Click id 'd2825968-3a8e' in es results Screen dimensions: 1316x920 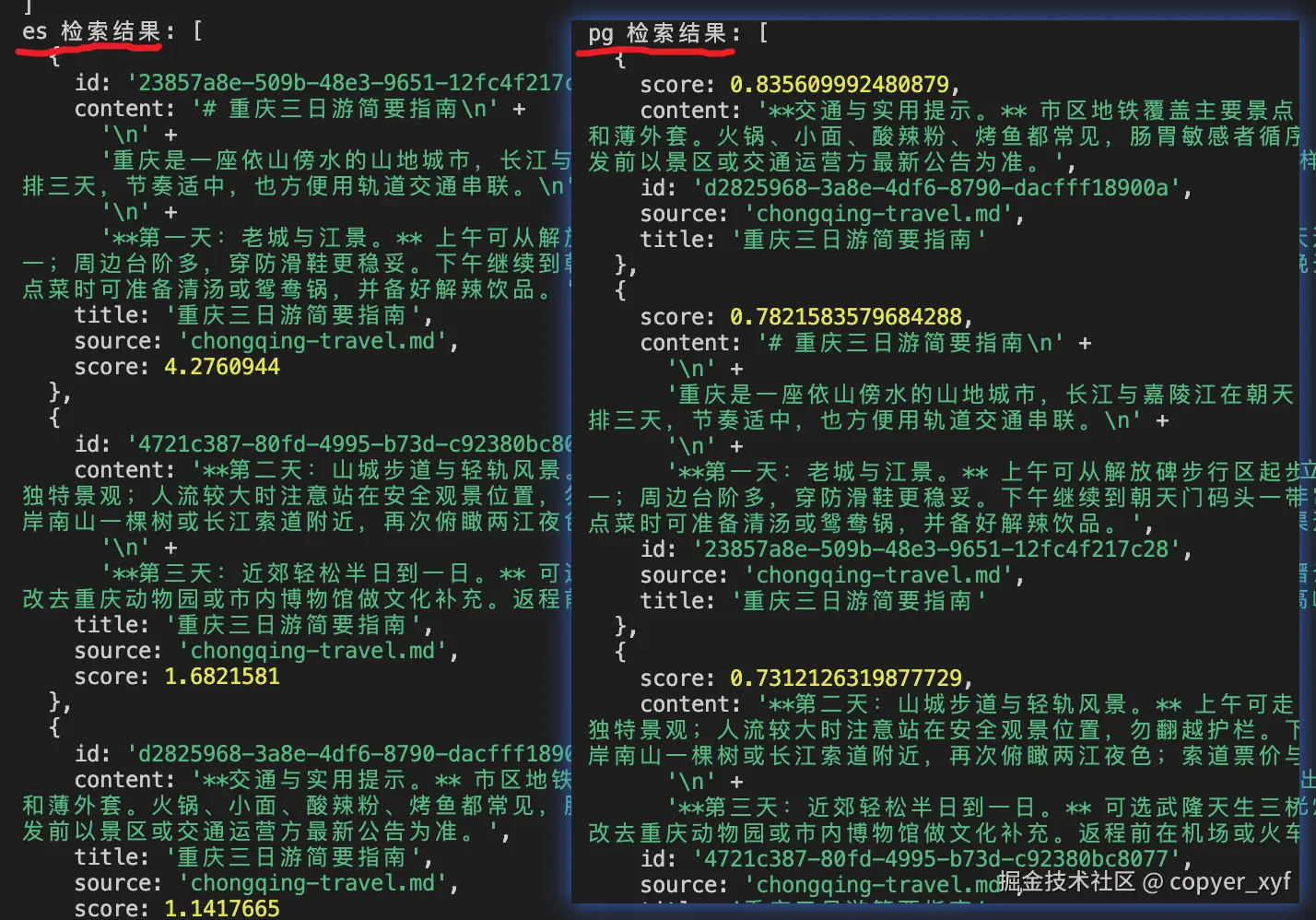coord(349,754)
